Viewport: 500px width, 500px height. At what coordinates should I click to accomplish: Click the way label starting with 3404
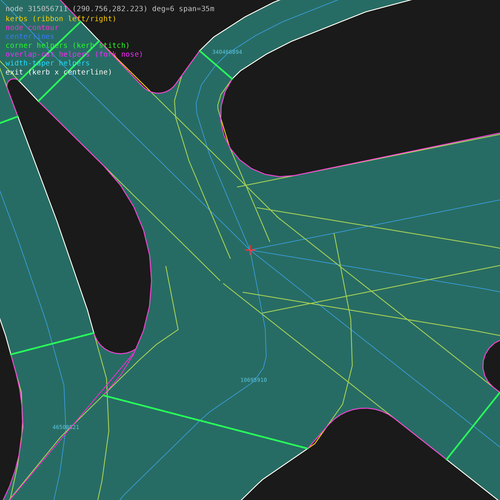227,52
